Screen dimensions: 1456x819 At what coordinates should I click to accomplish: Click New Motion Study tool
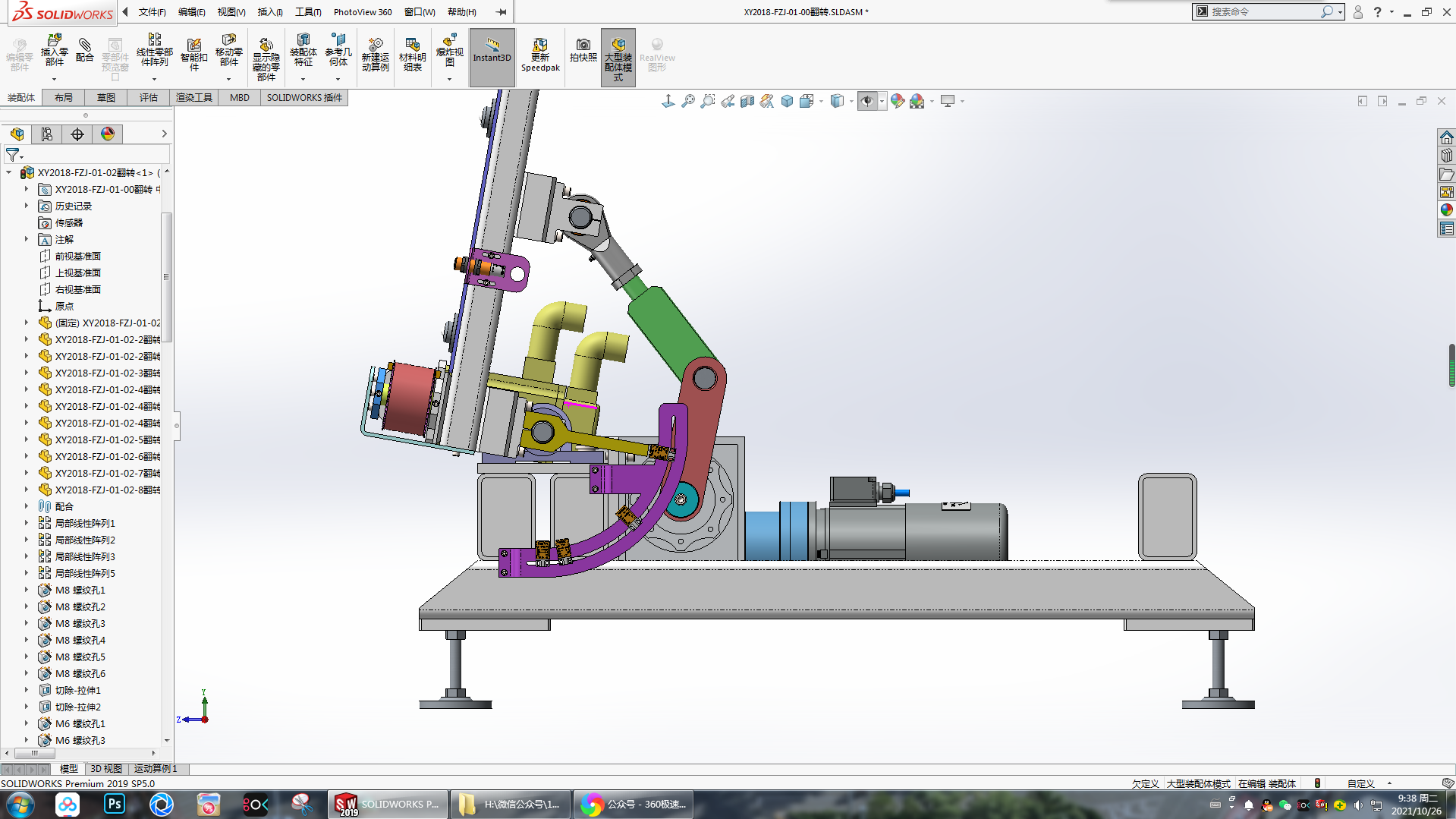pos(375,55)
